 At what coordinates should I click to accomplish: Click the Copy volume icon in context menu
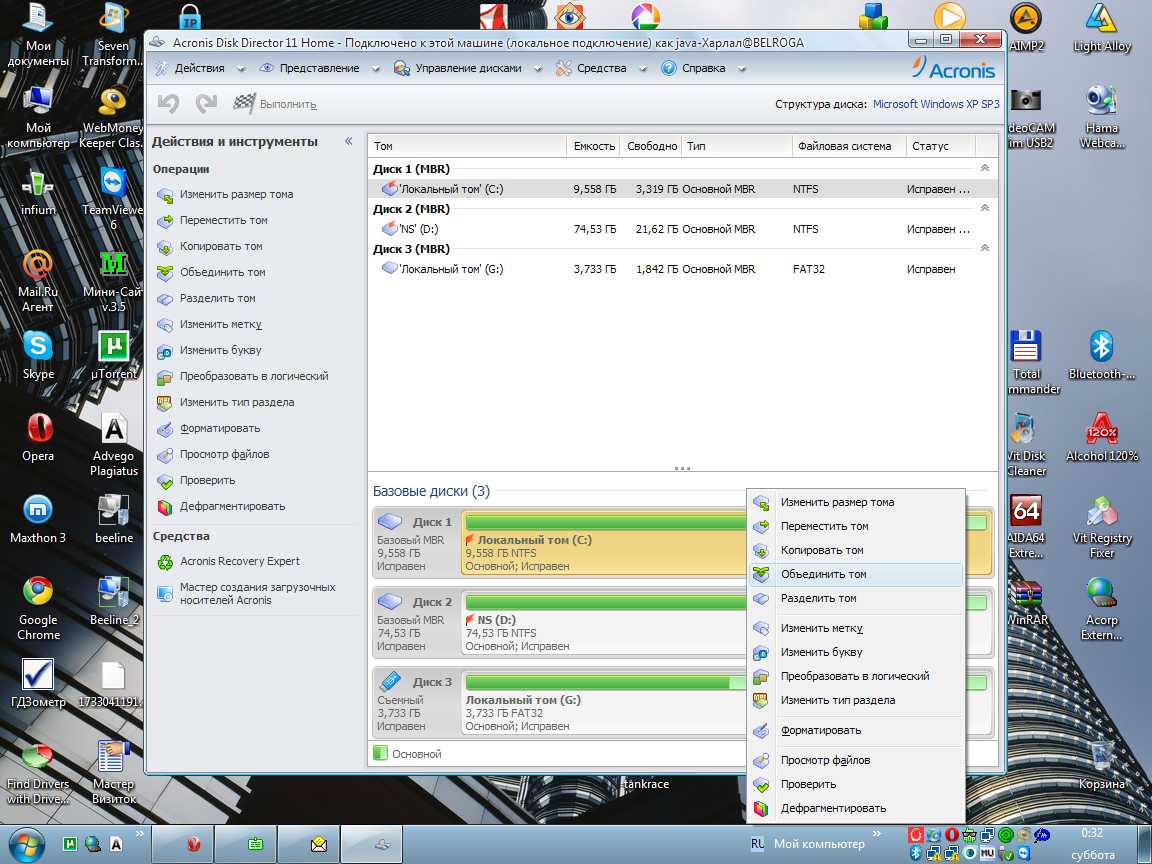coord(762,551)
